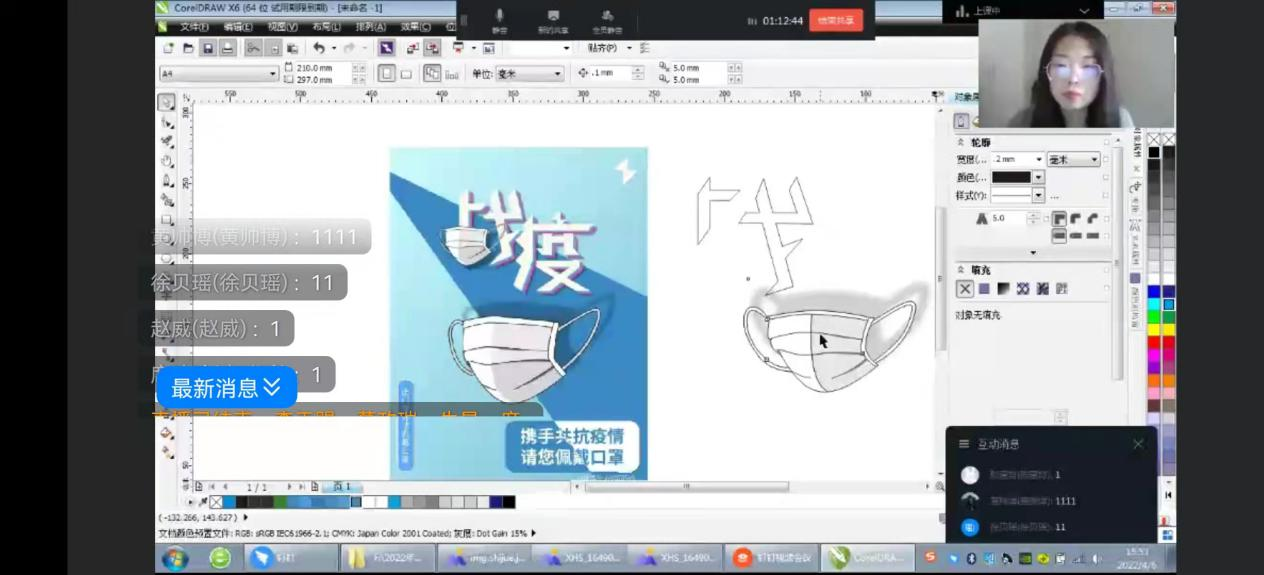Toggle portrait page orientation button
This screenshot has height=575, width=1264.
[386, 74]
